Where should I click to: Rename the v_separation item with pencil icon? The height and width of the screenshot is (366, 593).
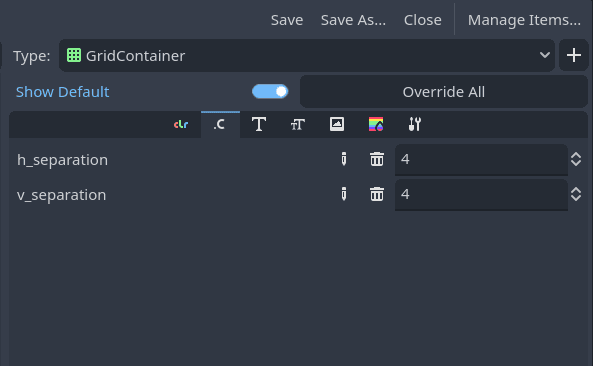[x=344, y=194]
